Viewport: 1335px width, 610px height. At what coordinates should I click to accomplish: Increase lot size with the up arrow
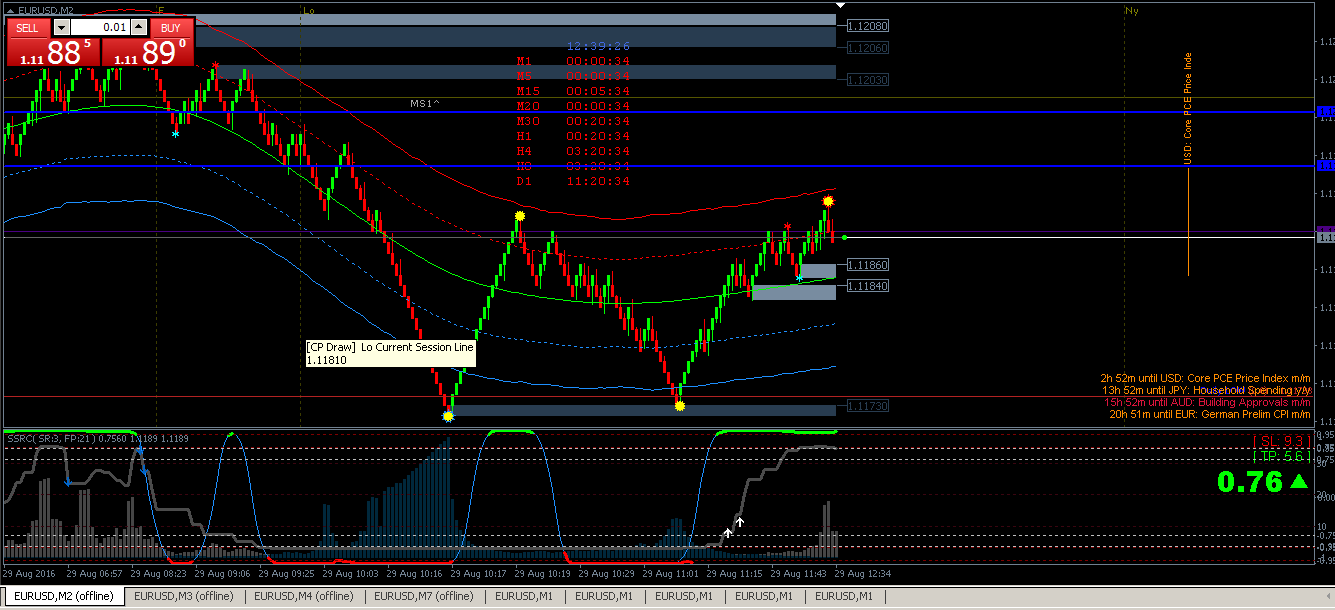coord(139,28)
